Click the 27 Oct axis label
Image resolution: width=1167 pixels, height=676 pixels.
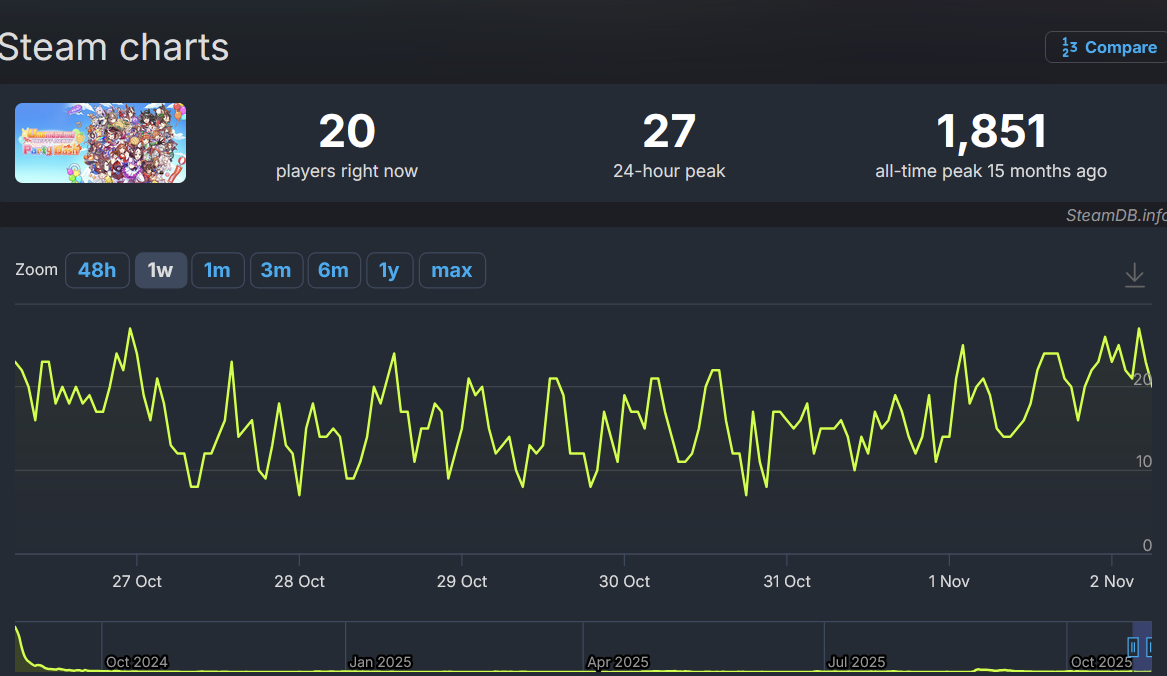(137, 581)
